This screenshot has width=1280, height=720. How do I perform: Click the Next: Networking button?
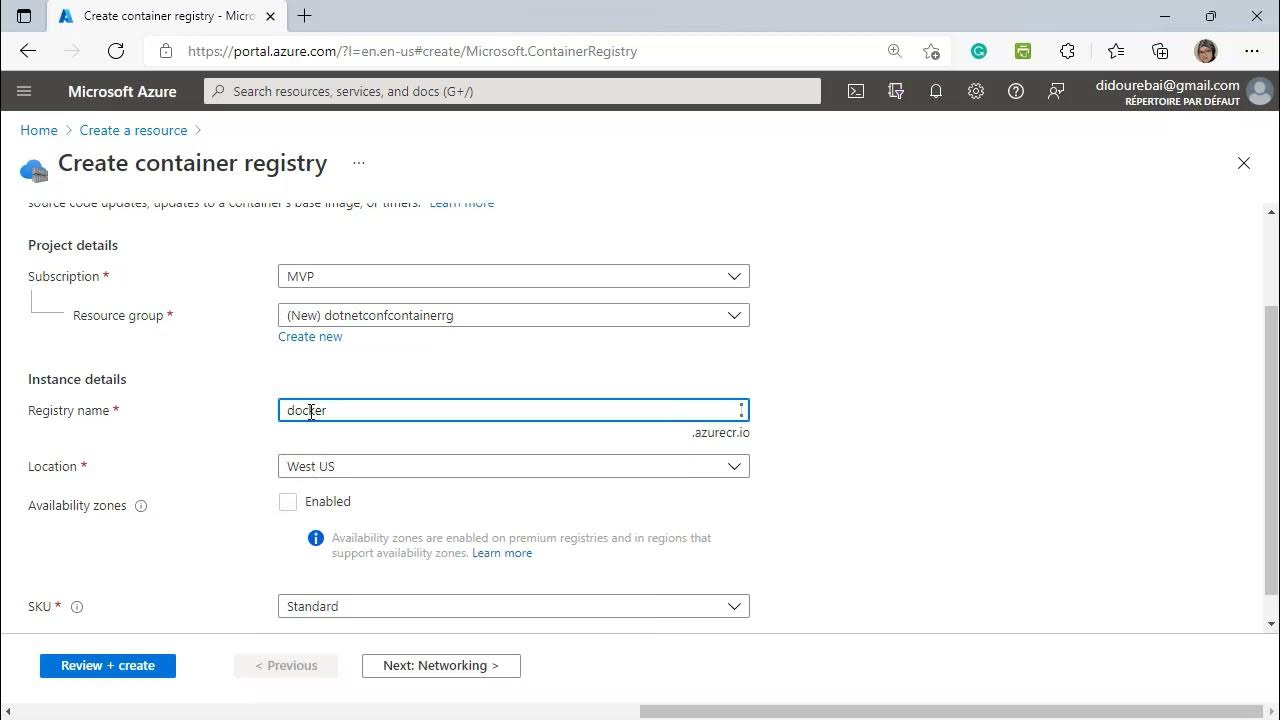441,665
